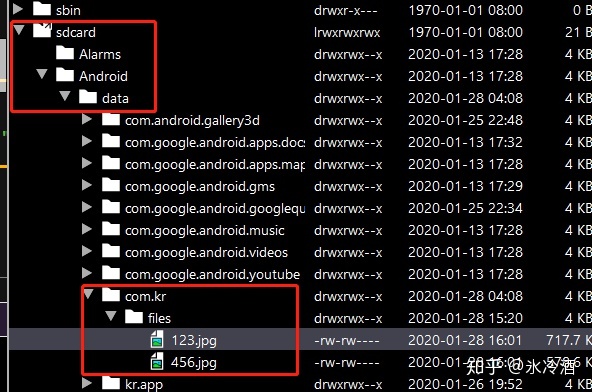Expand the kr.app folder arrow
592x392 pixels.
tap(87, 383)
